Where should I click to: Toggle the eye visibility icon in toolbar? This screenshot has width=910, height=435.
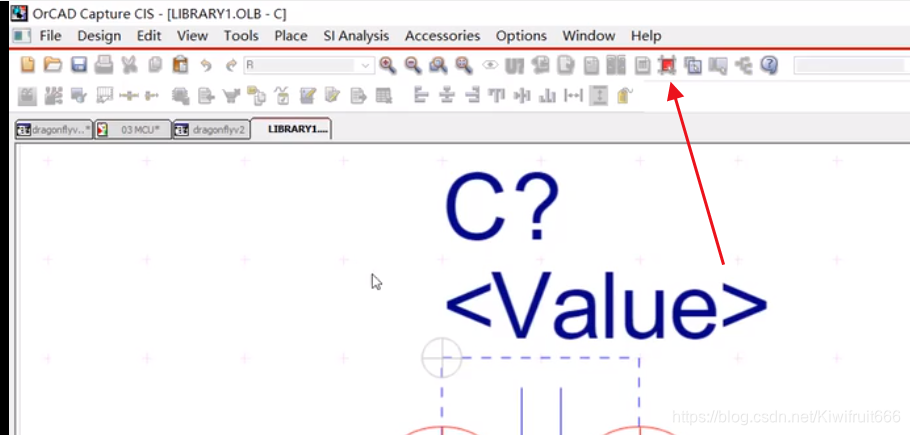[490, 65]
